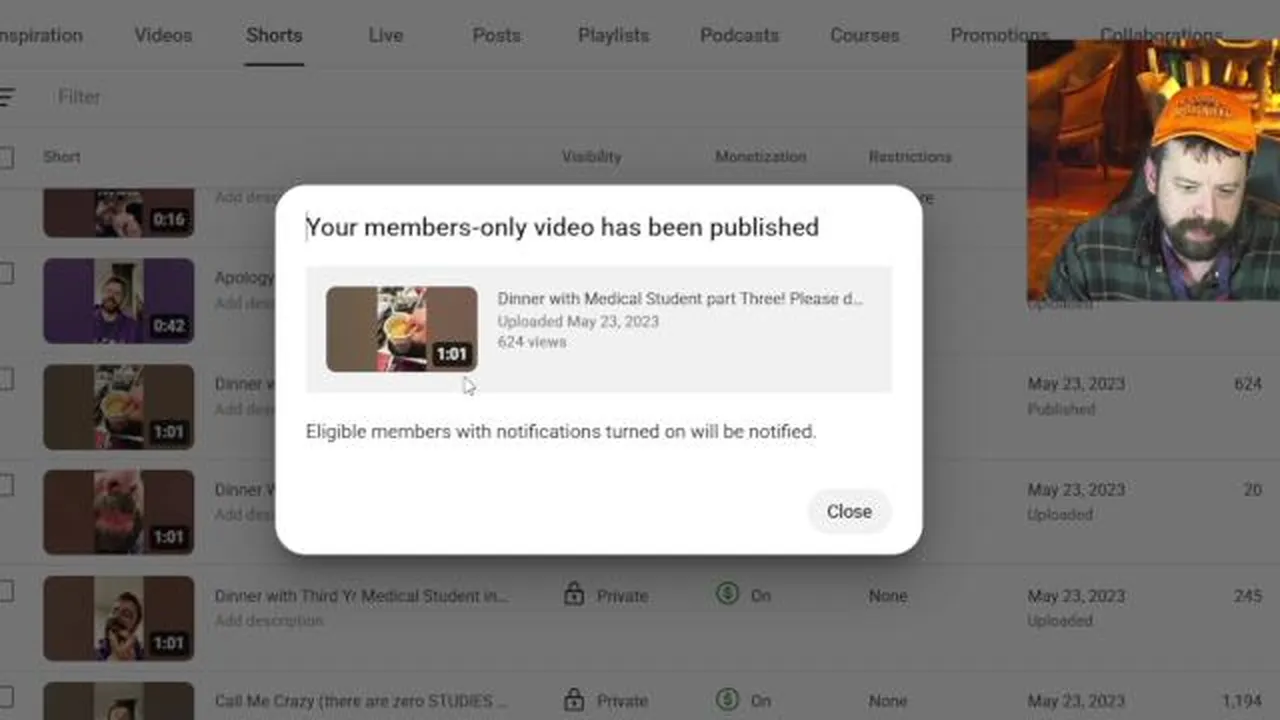Screen dimensions: 1280x720
Task: Open the Courses tab
Action: tap(864, 35)
